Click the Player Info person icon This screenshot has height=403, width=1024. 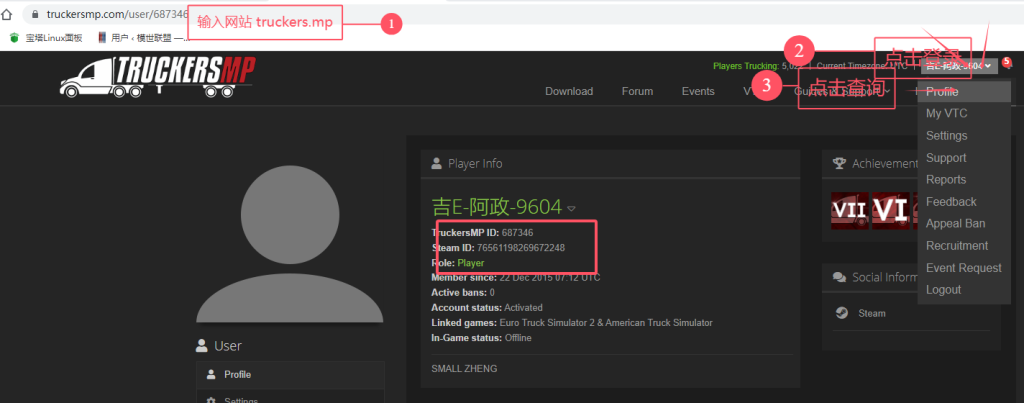click(x=437, y=163)
